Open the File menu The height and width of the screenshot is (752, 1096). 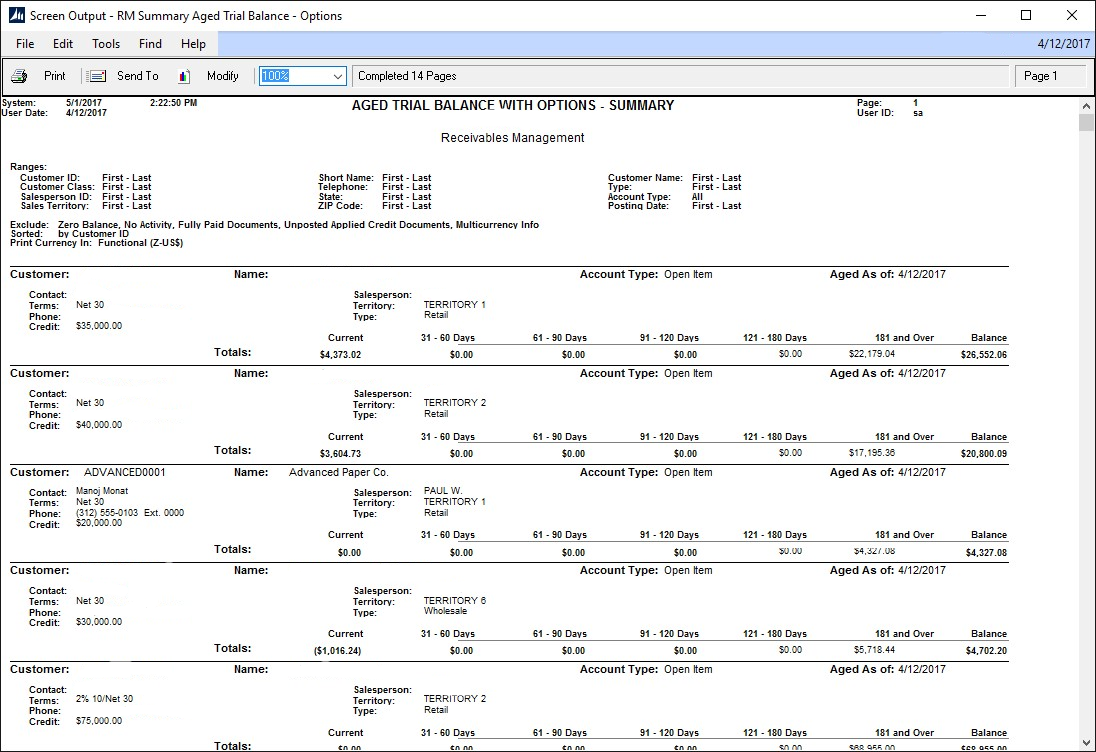tap(24, 43)
